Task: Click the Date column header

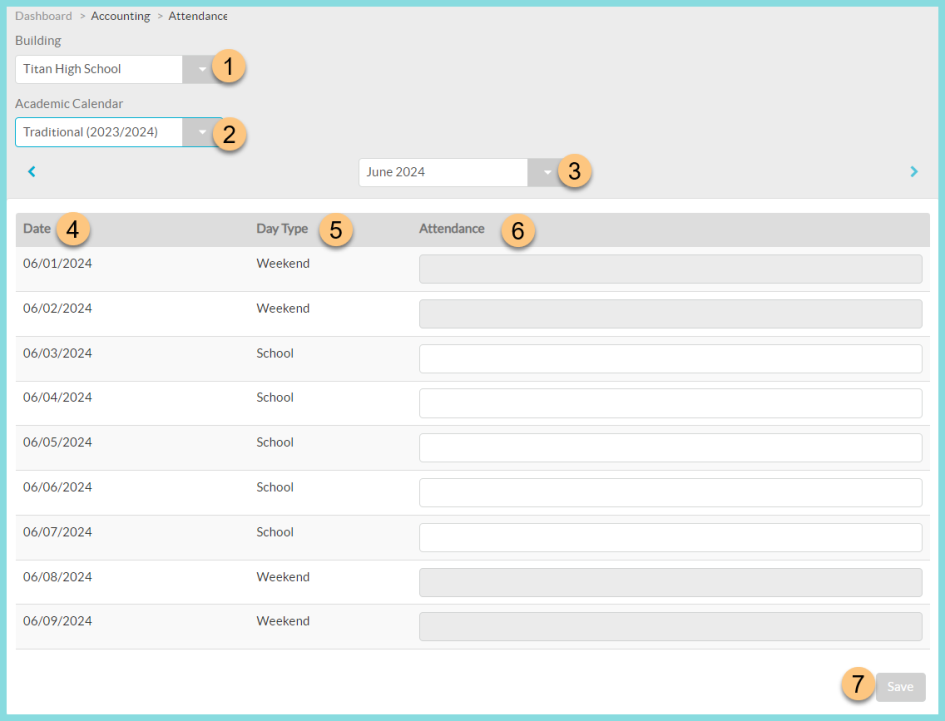Action: [x=37, y=229]
